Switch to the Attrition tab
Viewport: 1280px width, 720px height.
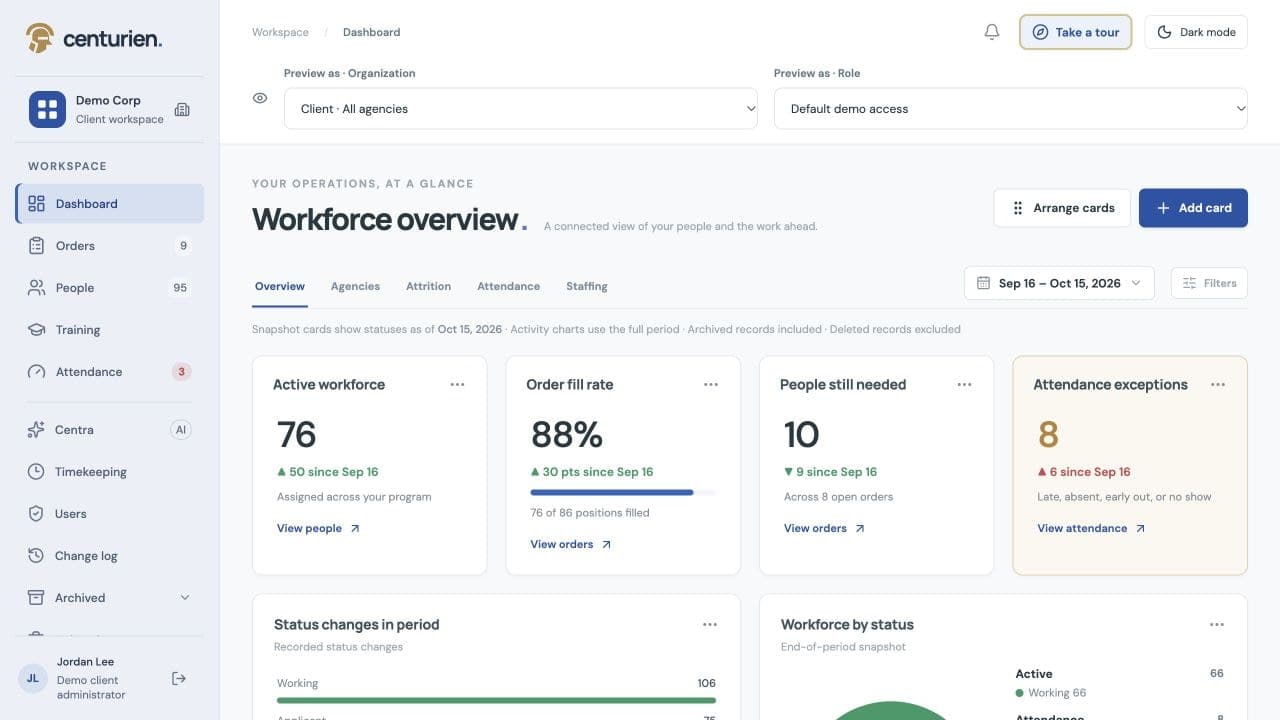point(428,286)
